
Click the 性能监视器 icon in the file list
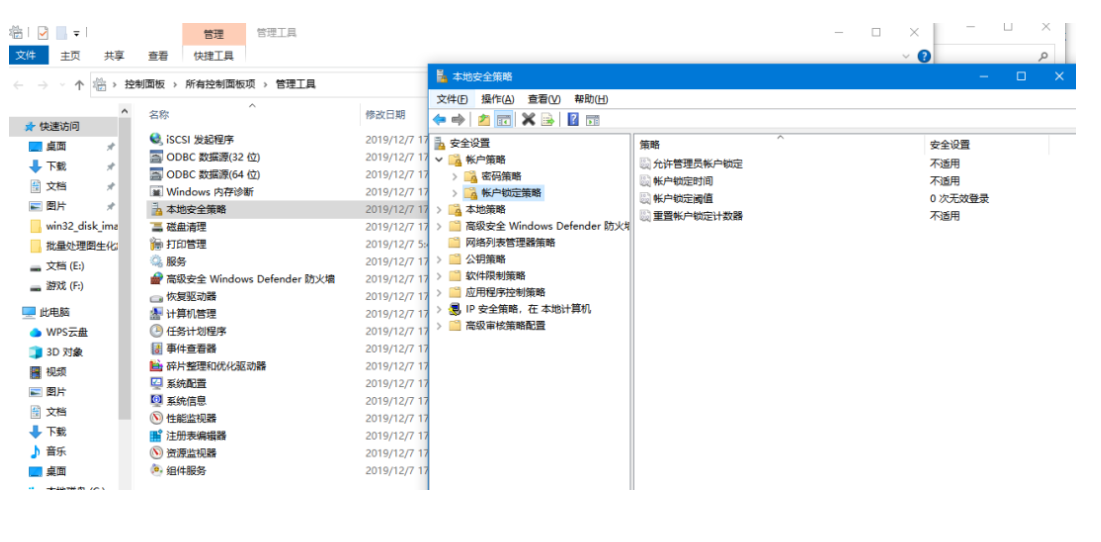(x=157, y=418)
